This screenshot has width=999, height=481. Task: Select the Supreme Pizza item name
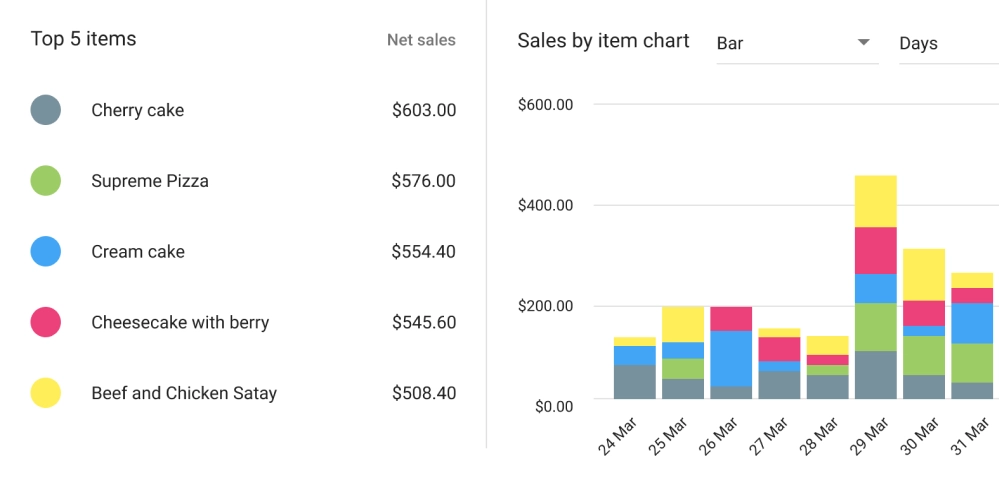(x=150, y=181)
